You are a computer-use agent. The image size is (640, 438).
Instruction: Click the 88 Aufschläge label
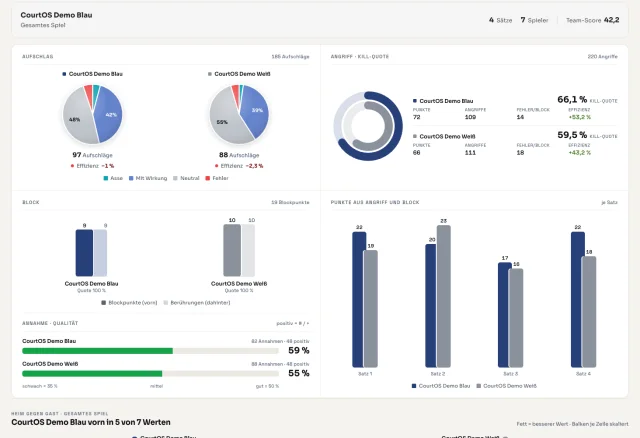click(239, 155)
